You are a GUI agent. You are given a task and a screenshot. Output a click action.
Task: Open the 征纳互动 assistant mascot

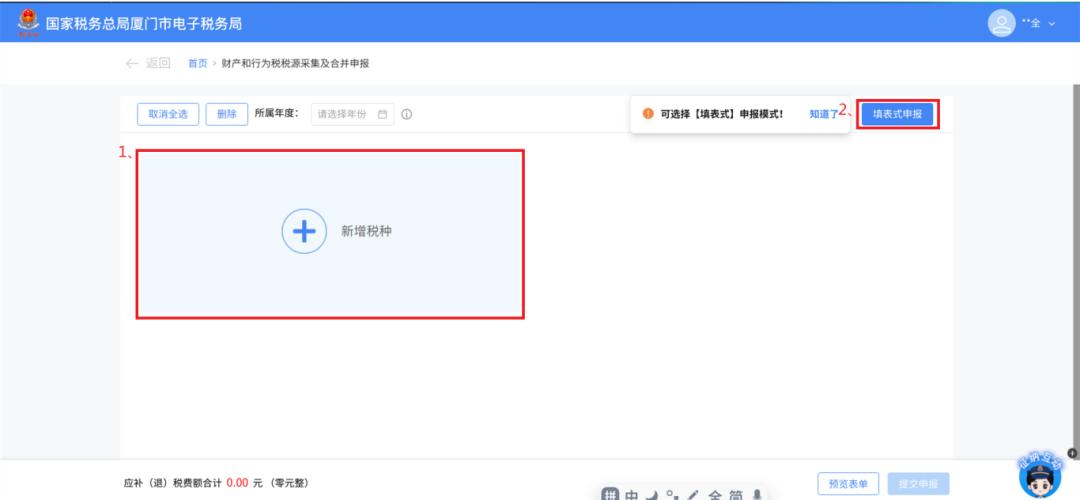click(x=1040, y=476)
